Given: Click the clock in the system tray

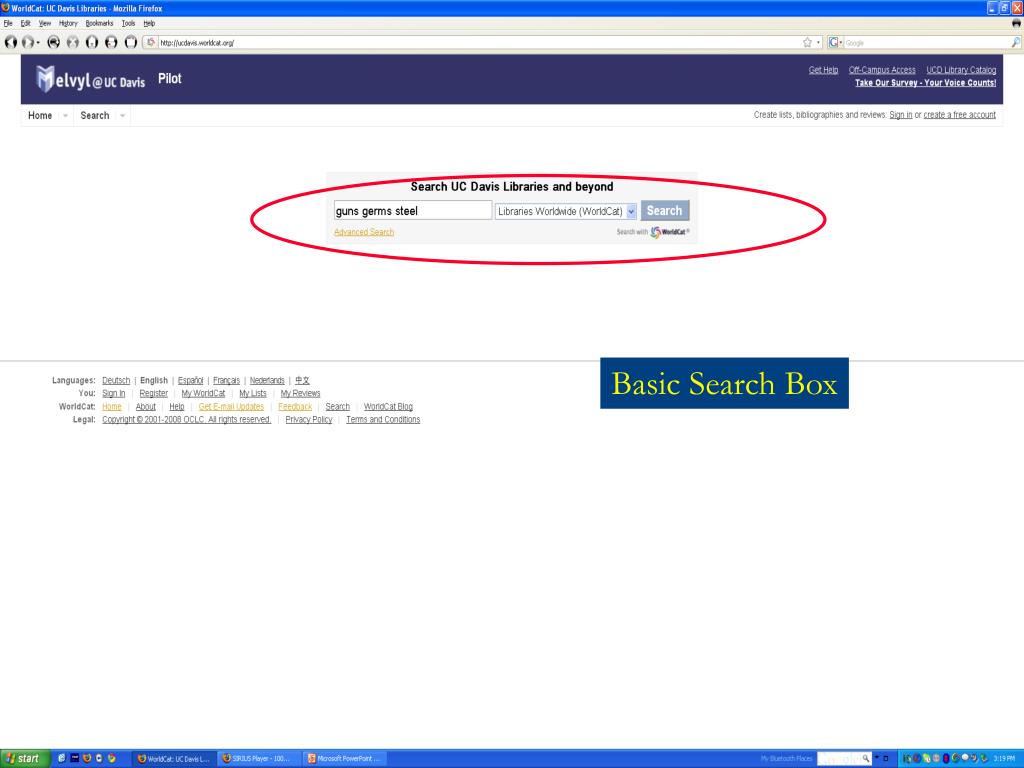Looking at the screenshot, I should point(1004,758).
